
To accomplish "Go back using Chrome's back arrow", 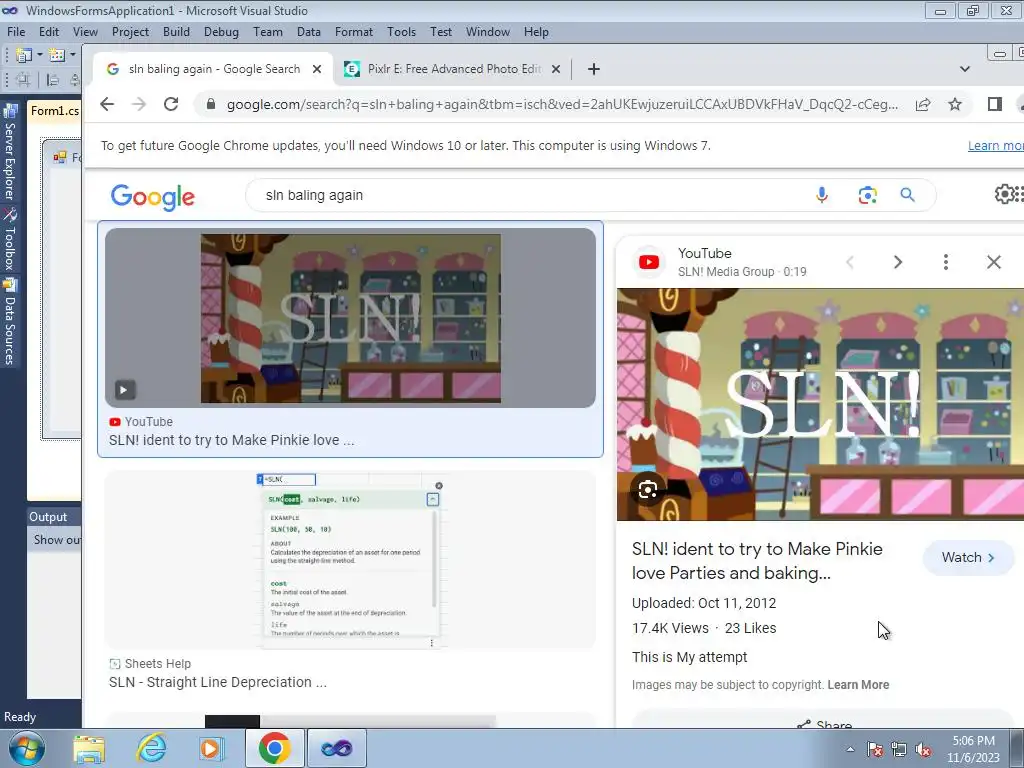I will tap(107, 104).
